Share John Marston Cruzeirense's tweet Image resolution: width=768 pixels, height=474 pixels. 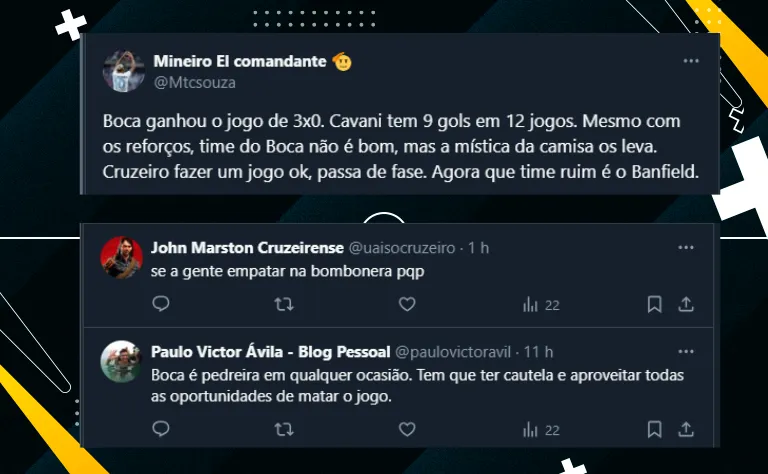686,304
